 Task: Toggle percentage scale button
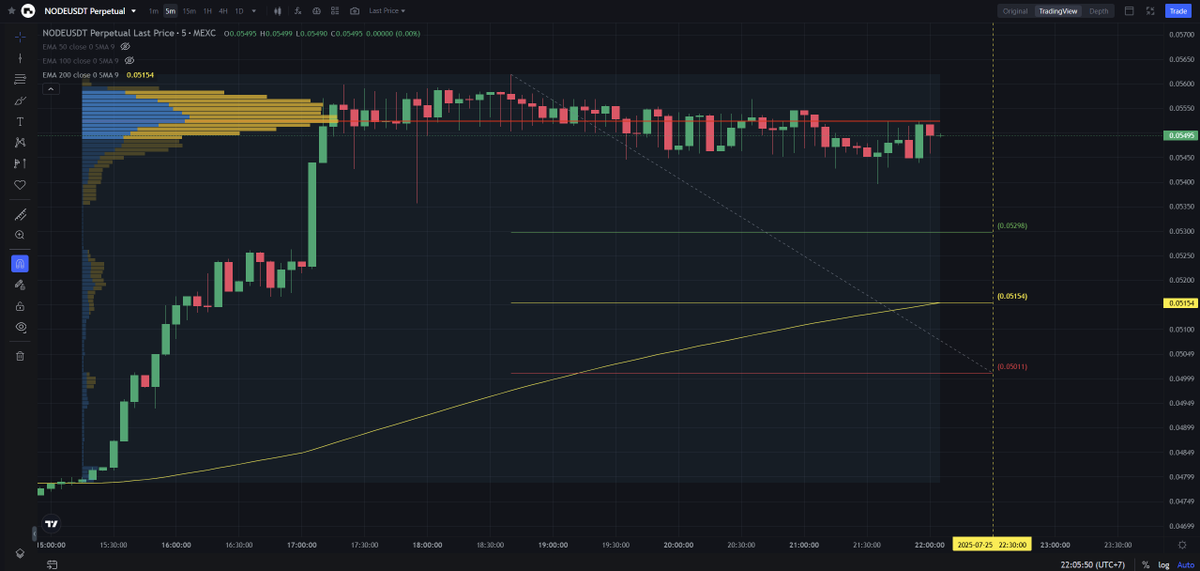(1145, 564)
